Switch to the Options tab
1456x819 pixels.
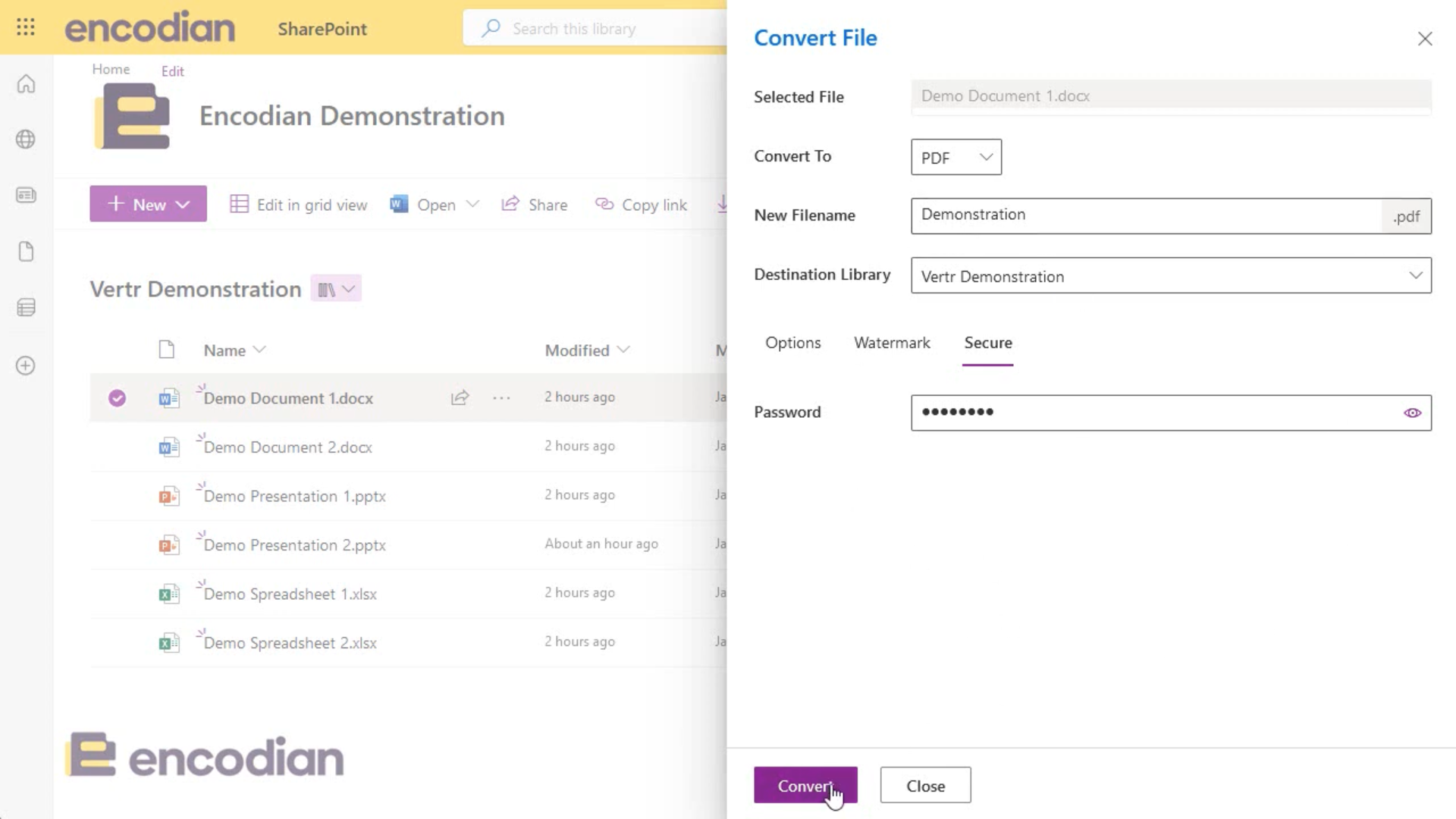792,343
